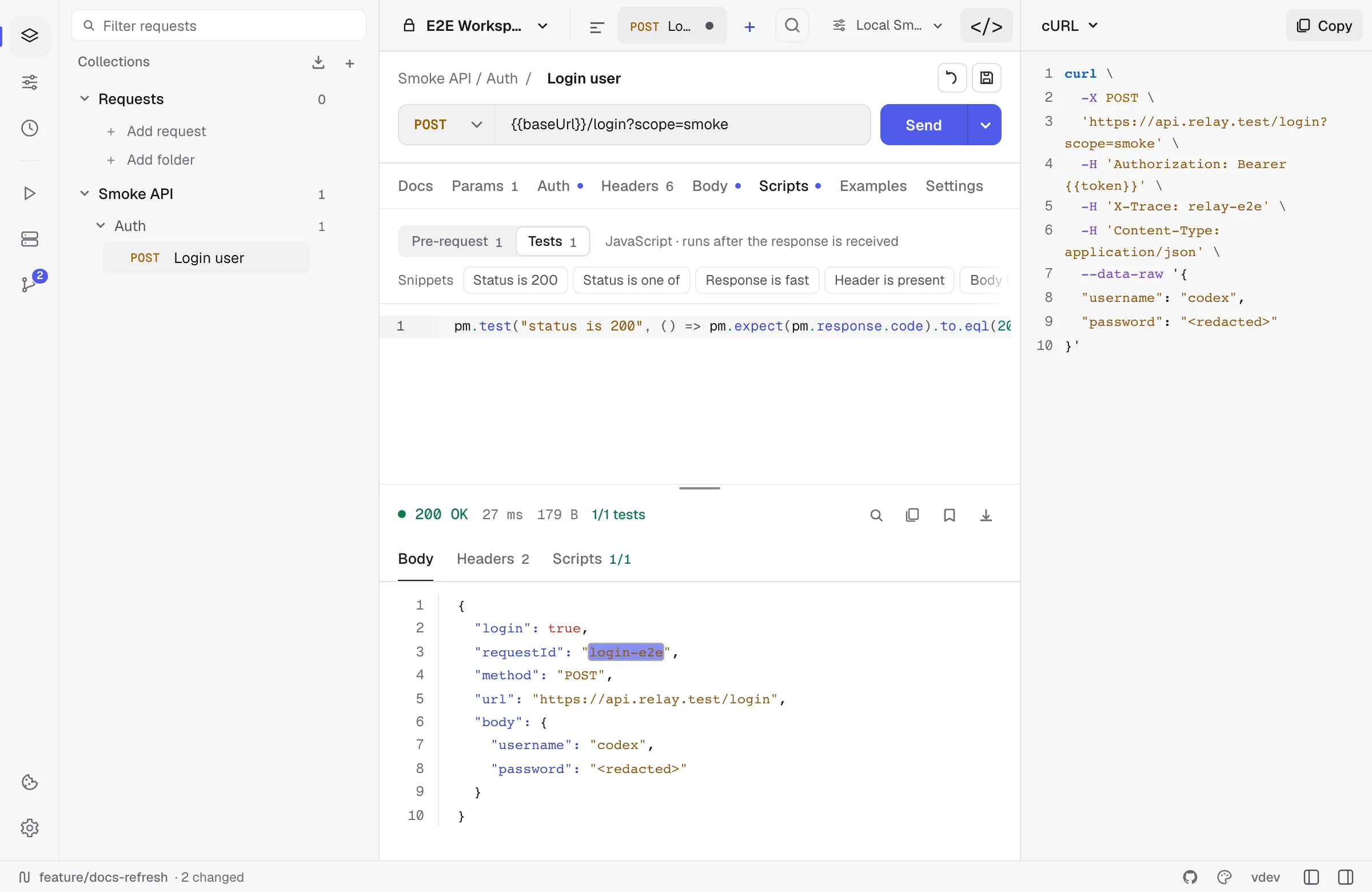Screen dimensions: 1372x892
Task: Switch to the Headers 6 request tab
Action: tap(637, 186)
